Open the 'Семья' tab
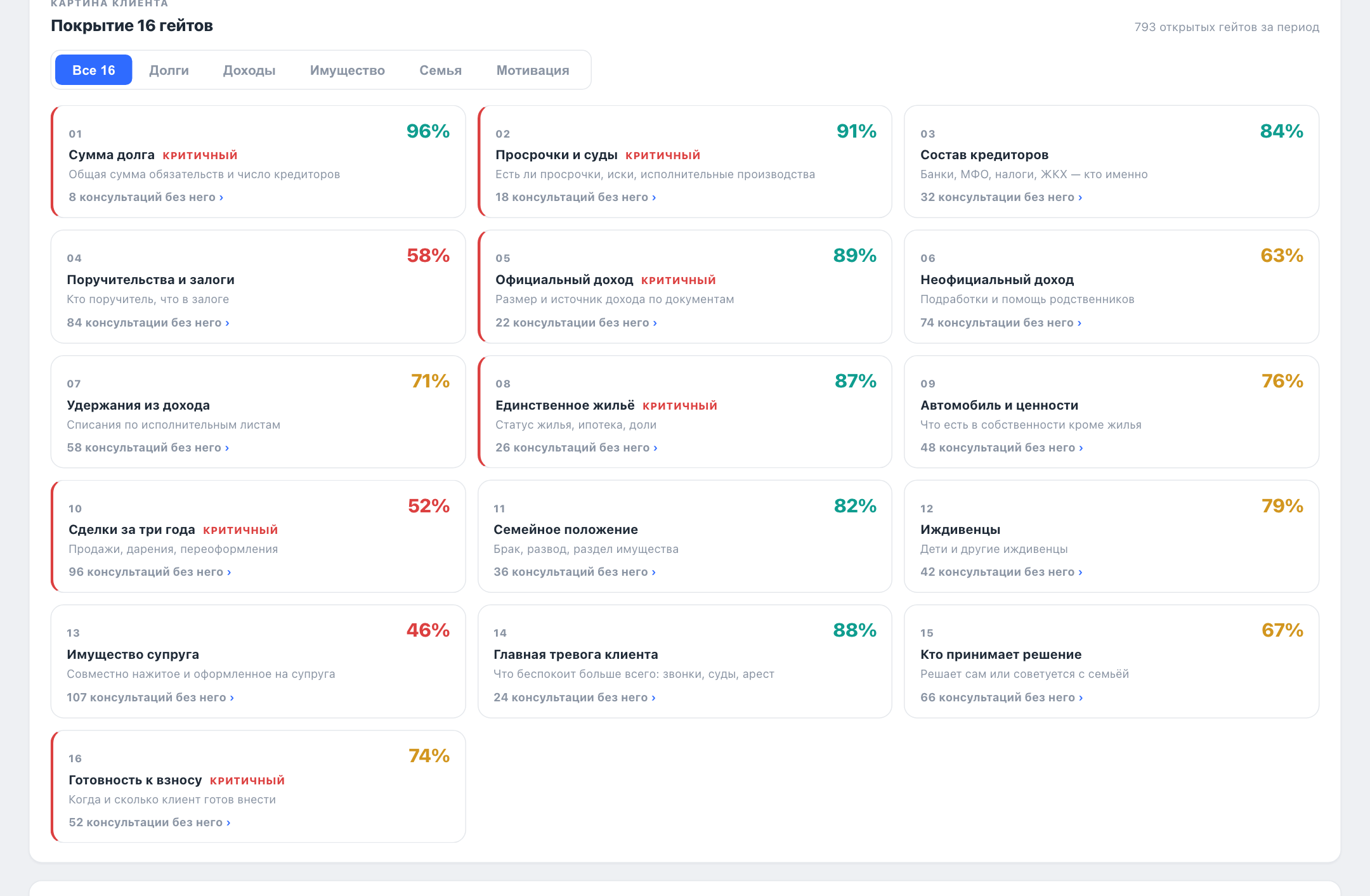This screenshot has height=896, width=1370. click(441, 70)
